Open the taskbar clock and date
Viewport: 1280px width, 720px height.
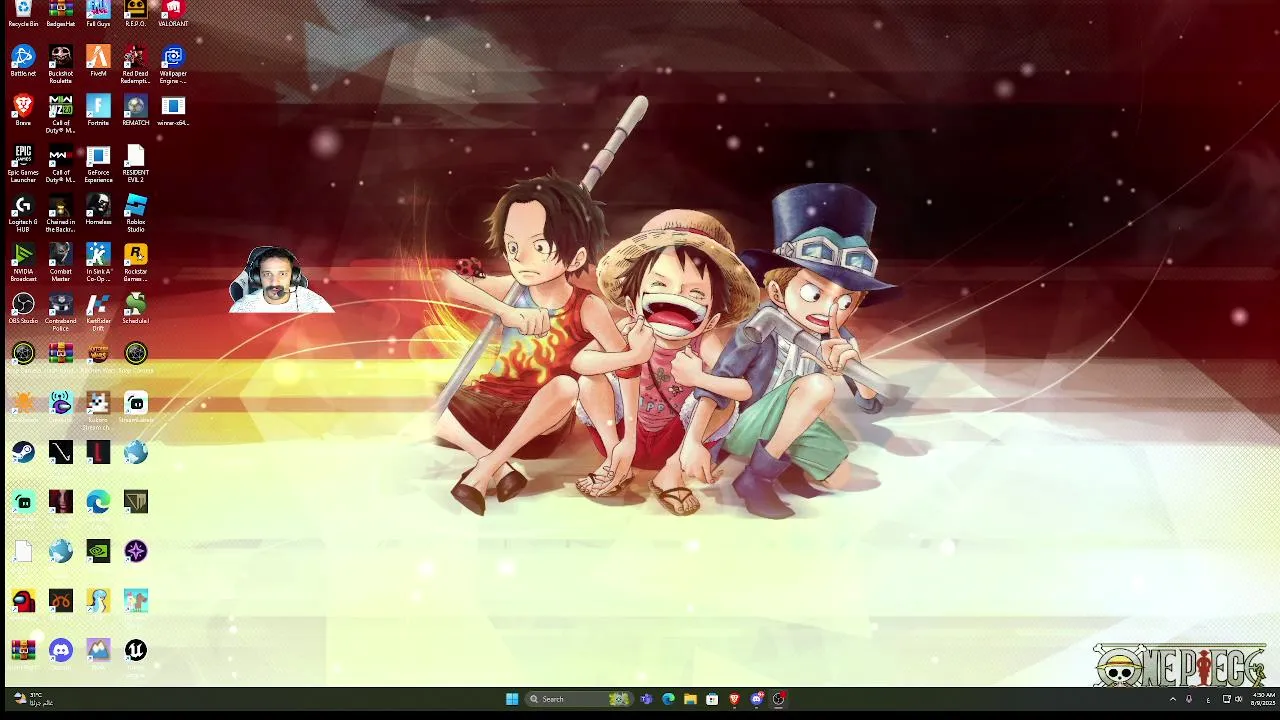click(1262, 699)
